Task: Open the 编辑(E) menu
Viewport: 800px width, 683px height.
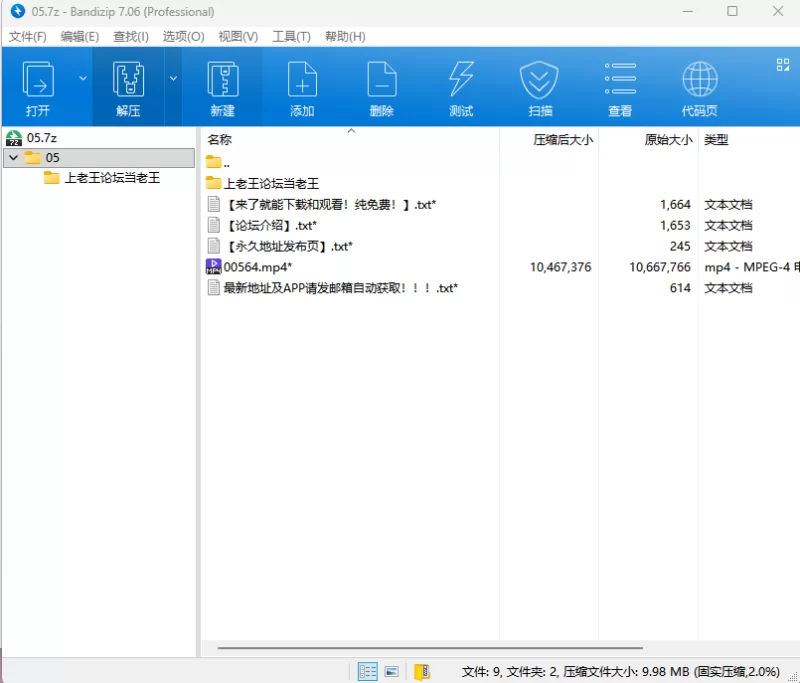Action: (x=80, y=37)
